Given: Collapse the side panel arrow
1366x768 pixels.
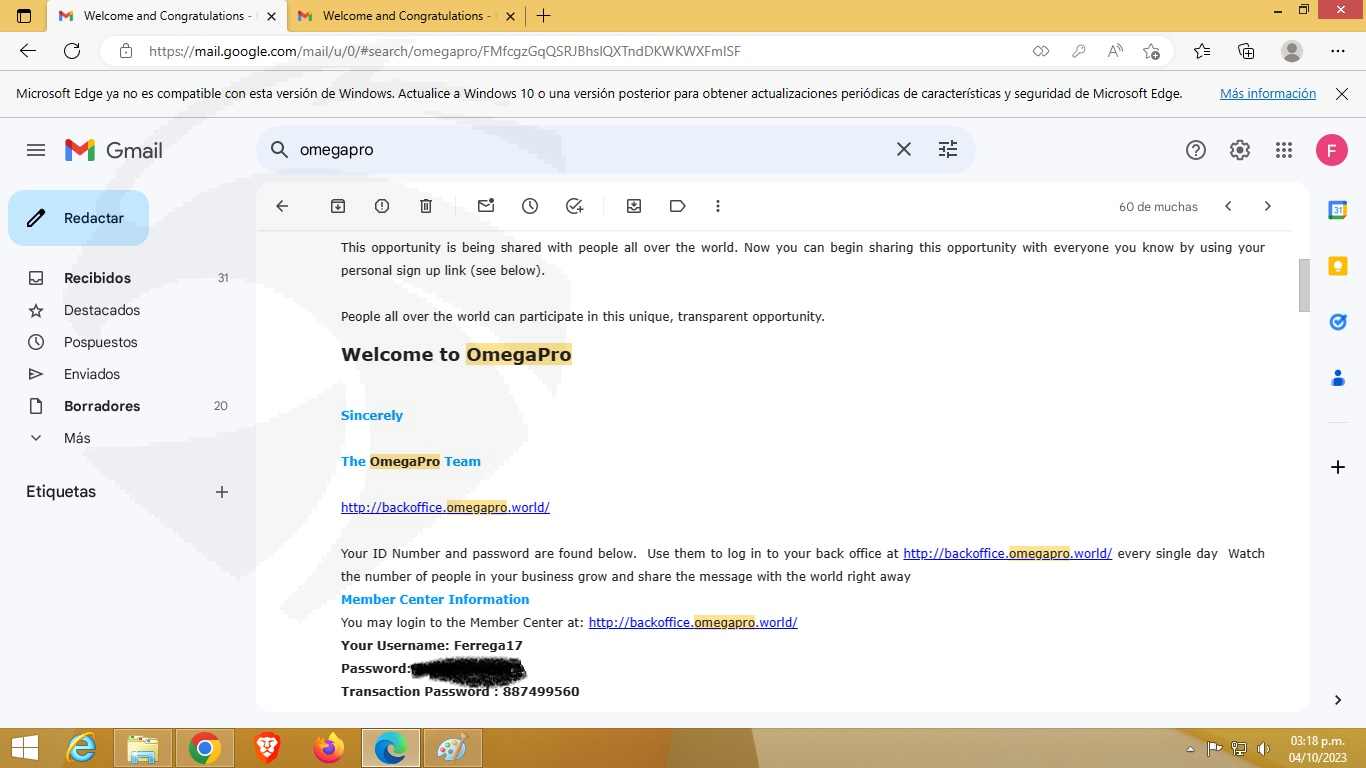Looking at the screenshot, I should 1338,700.
